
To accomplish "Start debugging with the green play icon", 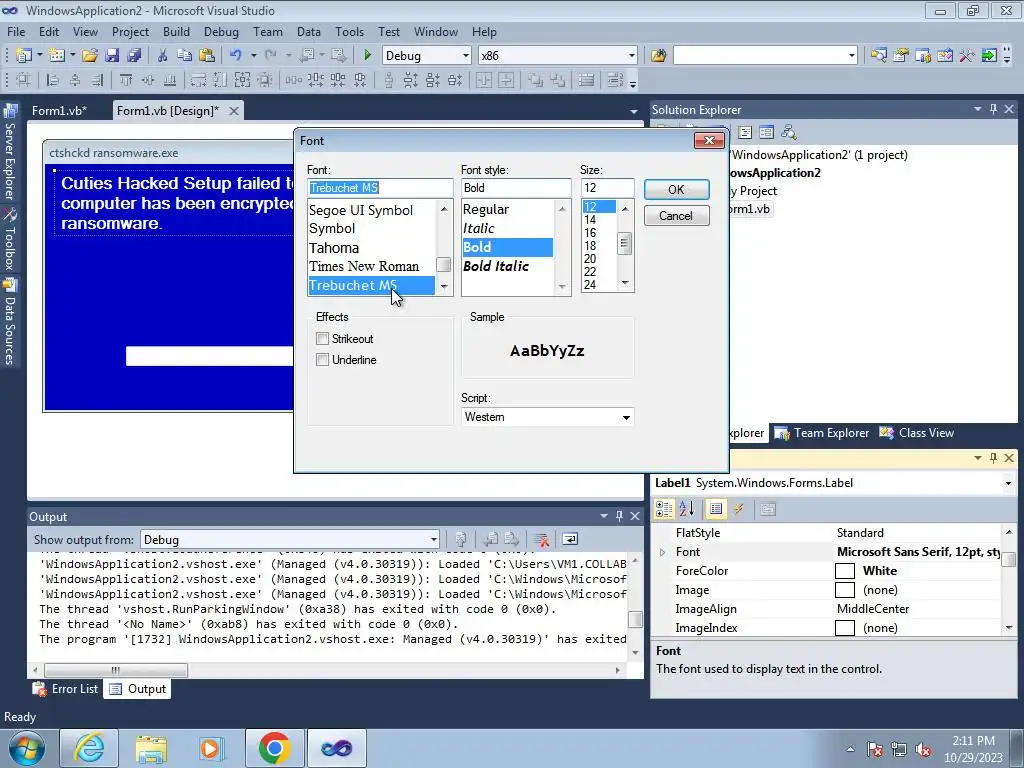I will point(367,56).
